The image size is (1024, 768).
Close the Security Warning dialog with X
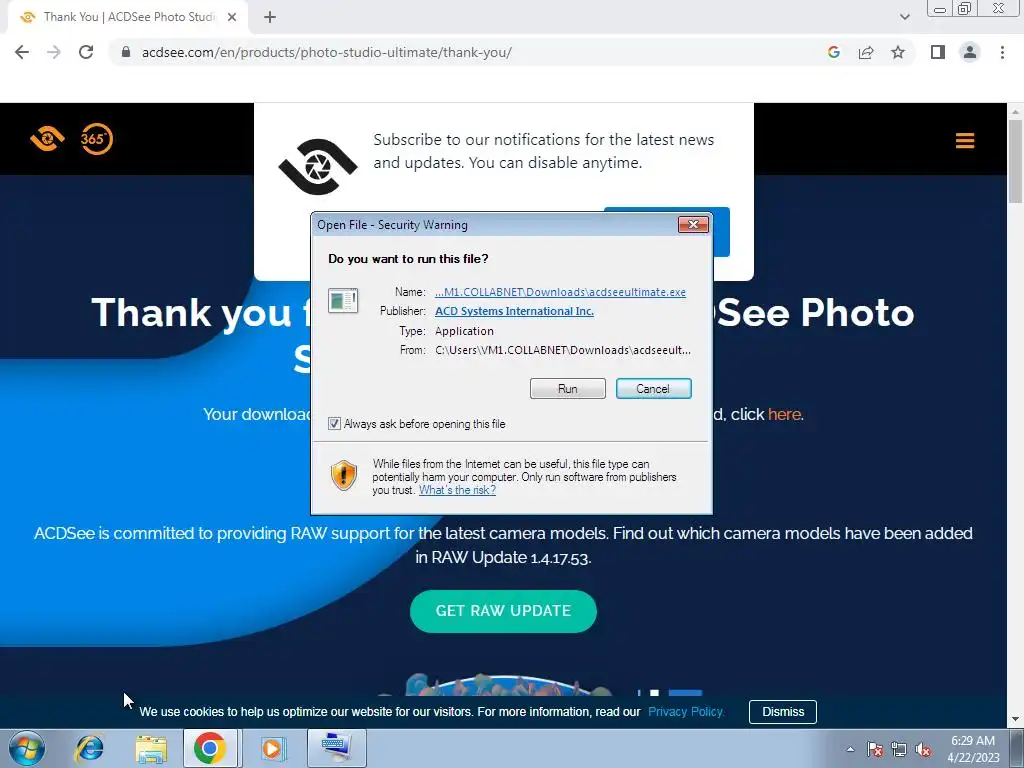pyautogui.click(x=693, y=225)
